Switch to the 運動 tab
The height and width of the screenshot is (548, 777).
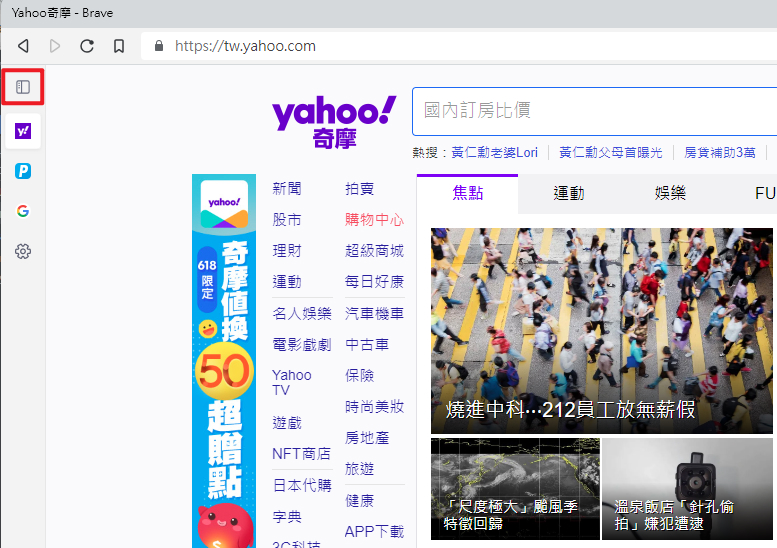pos(569,193)
